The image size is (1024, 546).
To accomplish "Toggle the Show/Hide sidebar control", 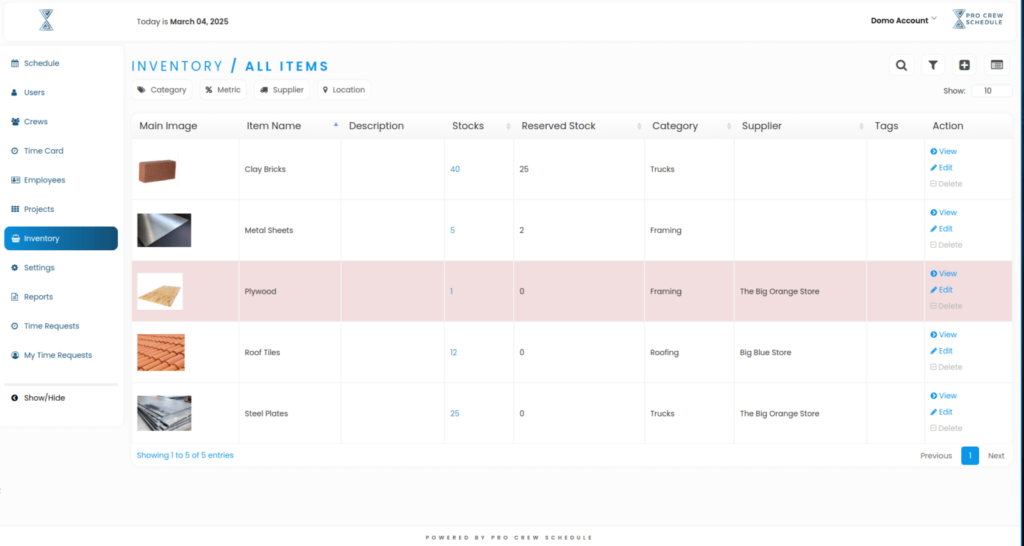I will click(x=44, y=398).
